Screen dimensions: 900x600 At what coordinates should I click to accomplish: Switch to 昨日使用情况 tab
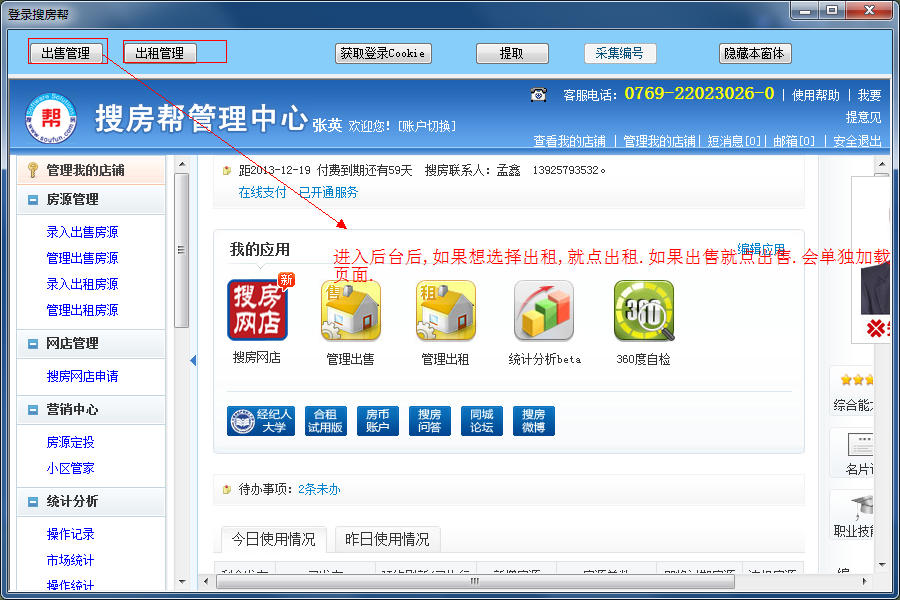coord(387,539)
